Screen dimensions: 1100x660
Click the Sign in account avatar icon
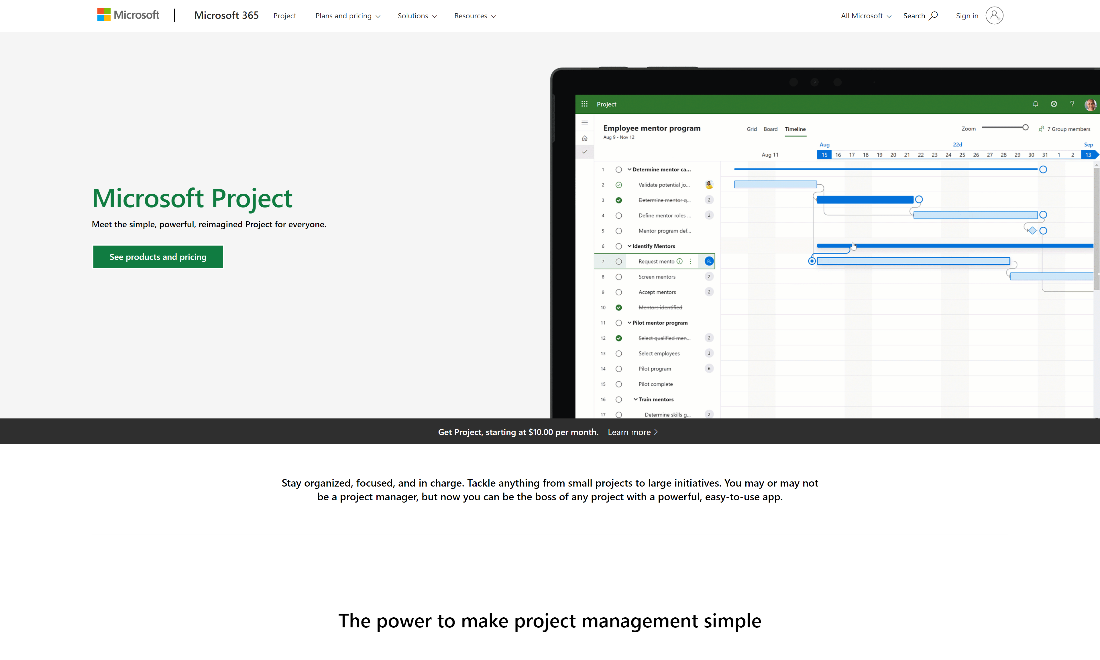pos(993,15)
